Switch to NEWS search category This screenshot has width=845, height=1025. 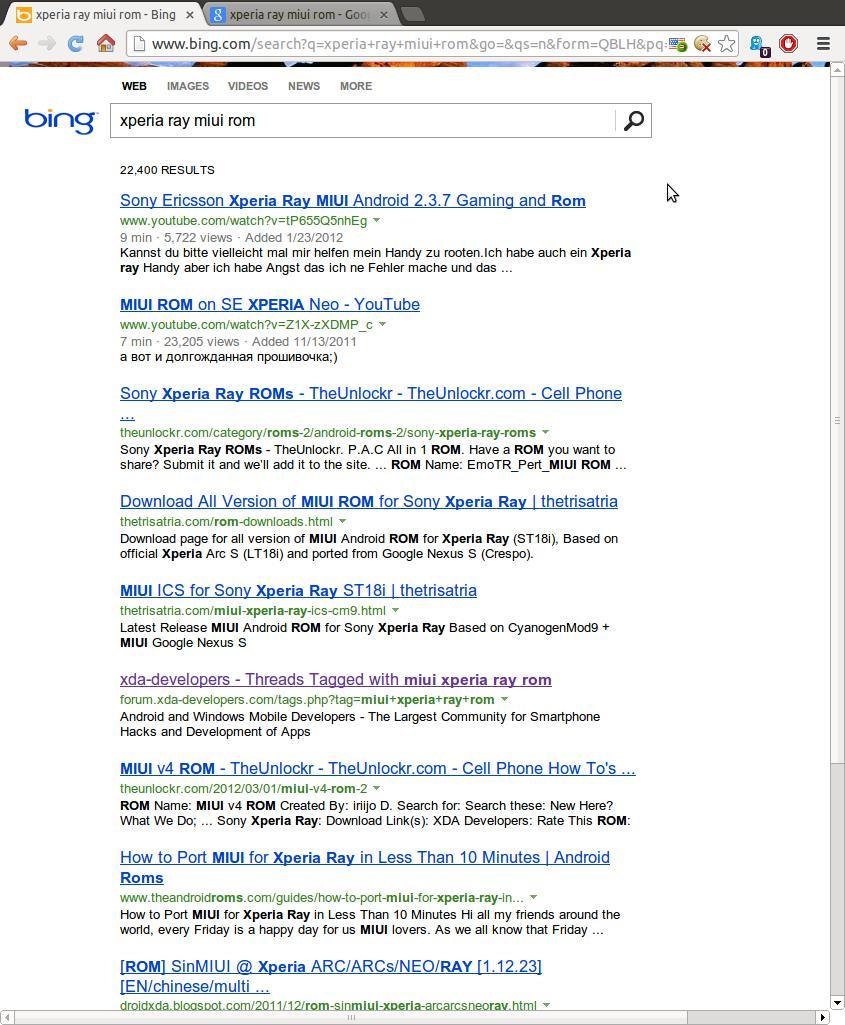point(304,86)
